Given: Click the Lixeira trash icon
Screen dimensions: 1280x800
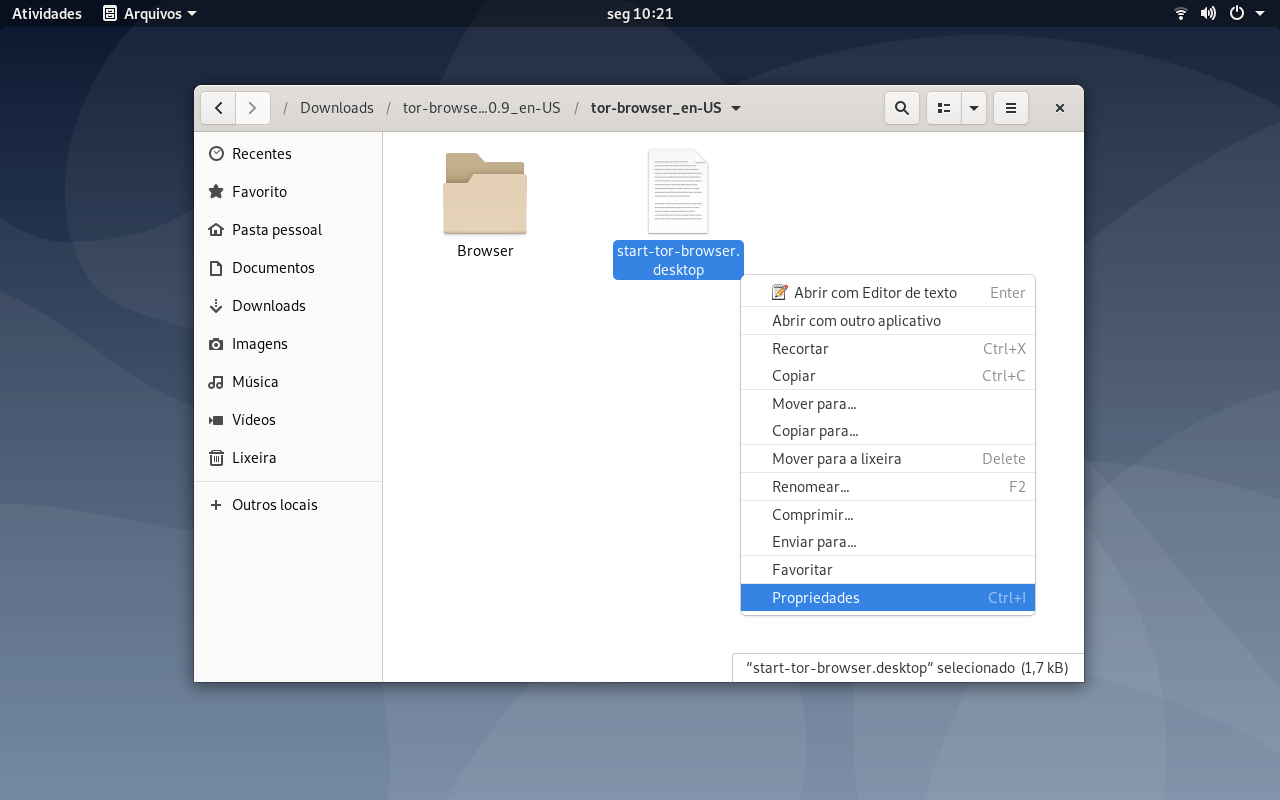Looking at the screenshot, I should point(216,458).
